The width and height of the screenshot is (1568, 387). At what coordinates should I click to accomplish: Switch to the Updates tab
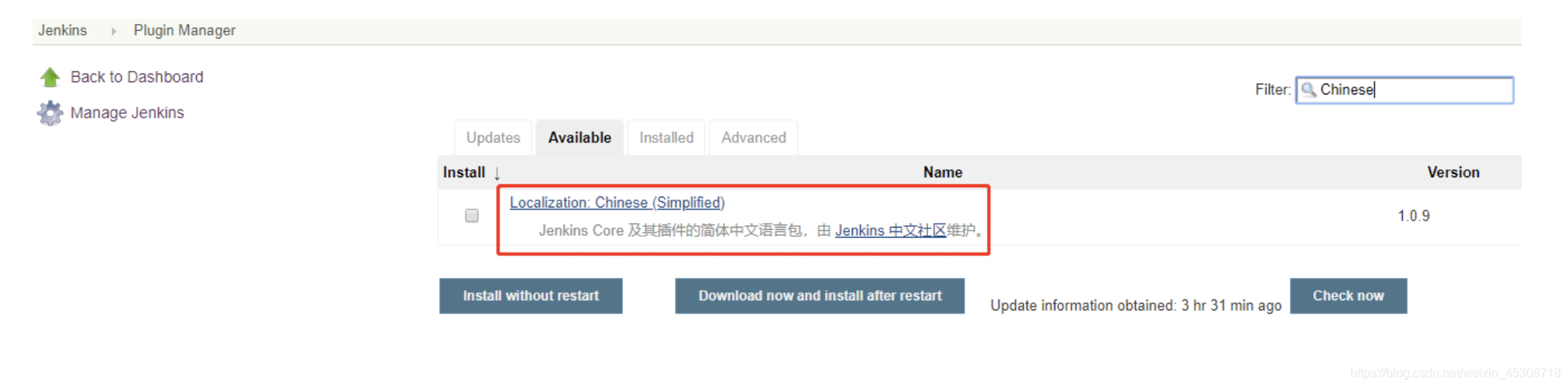[493, 138]
